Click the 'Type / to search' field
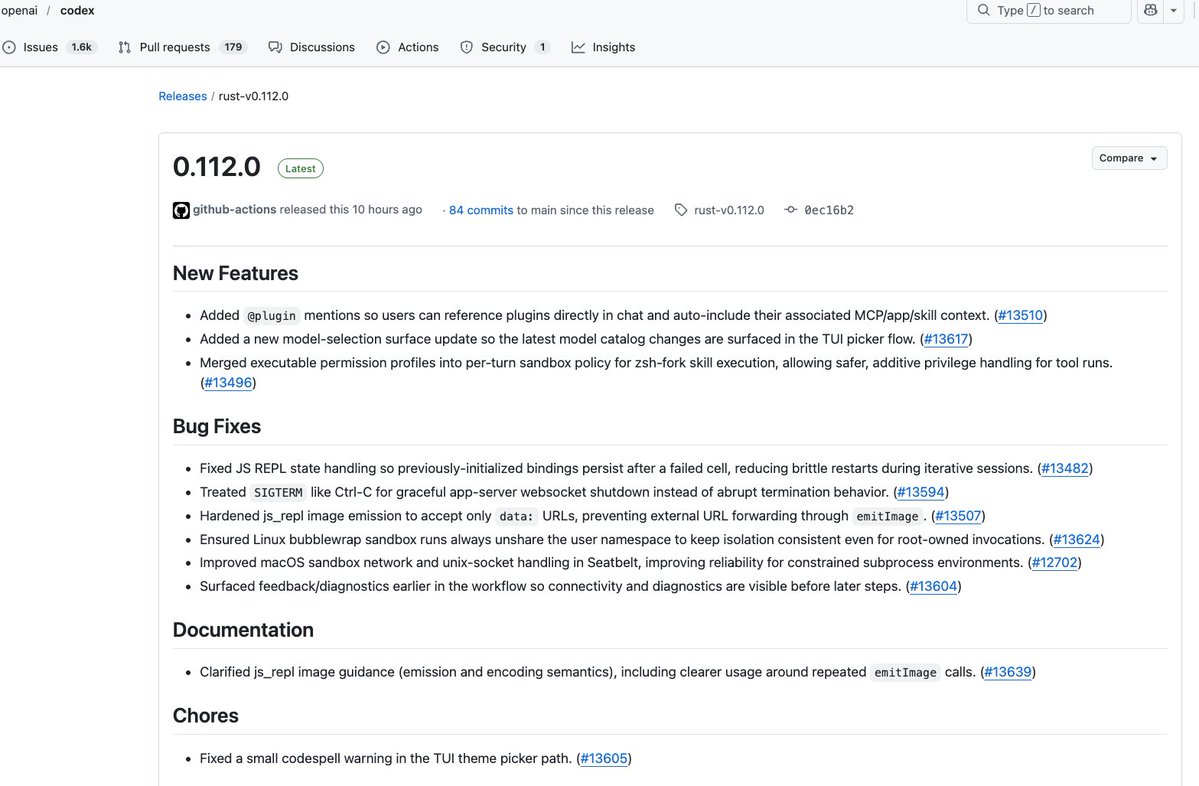1199x786 pixels. tap(1048, 11)
